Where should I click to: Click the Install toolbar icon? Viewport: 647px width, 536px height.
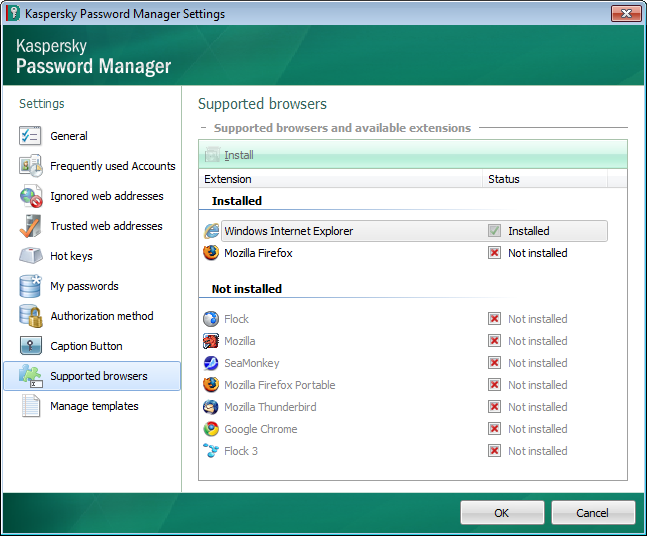coord(213,155)
